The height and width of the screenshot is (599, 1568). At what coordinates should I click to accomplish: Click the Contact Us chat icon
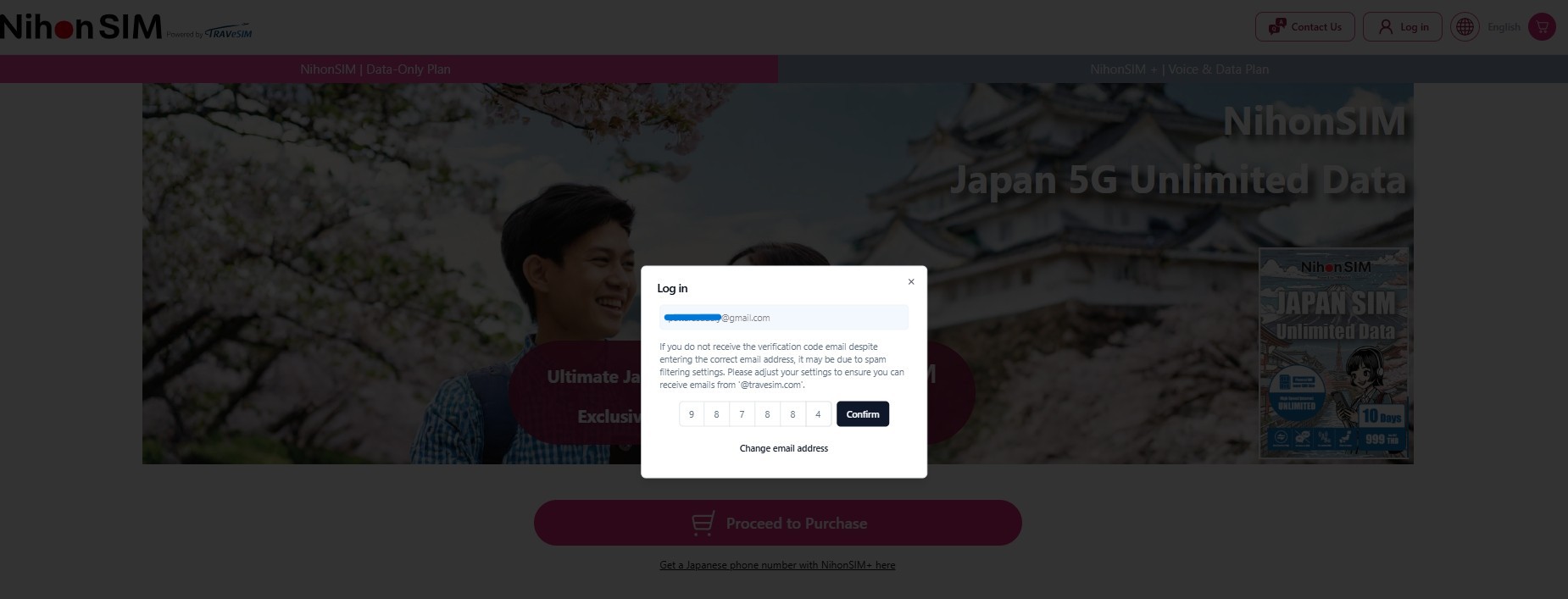[x=1276, y=27]
